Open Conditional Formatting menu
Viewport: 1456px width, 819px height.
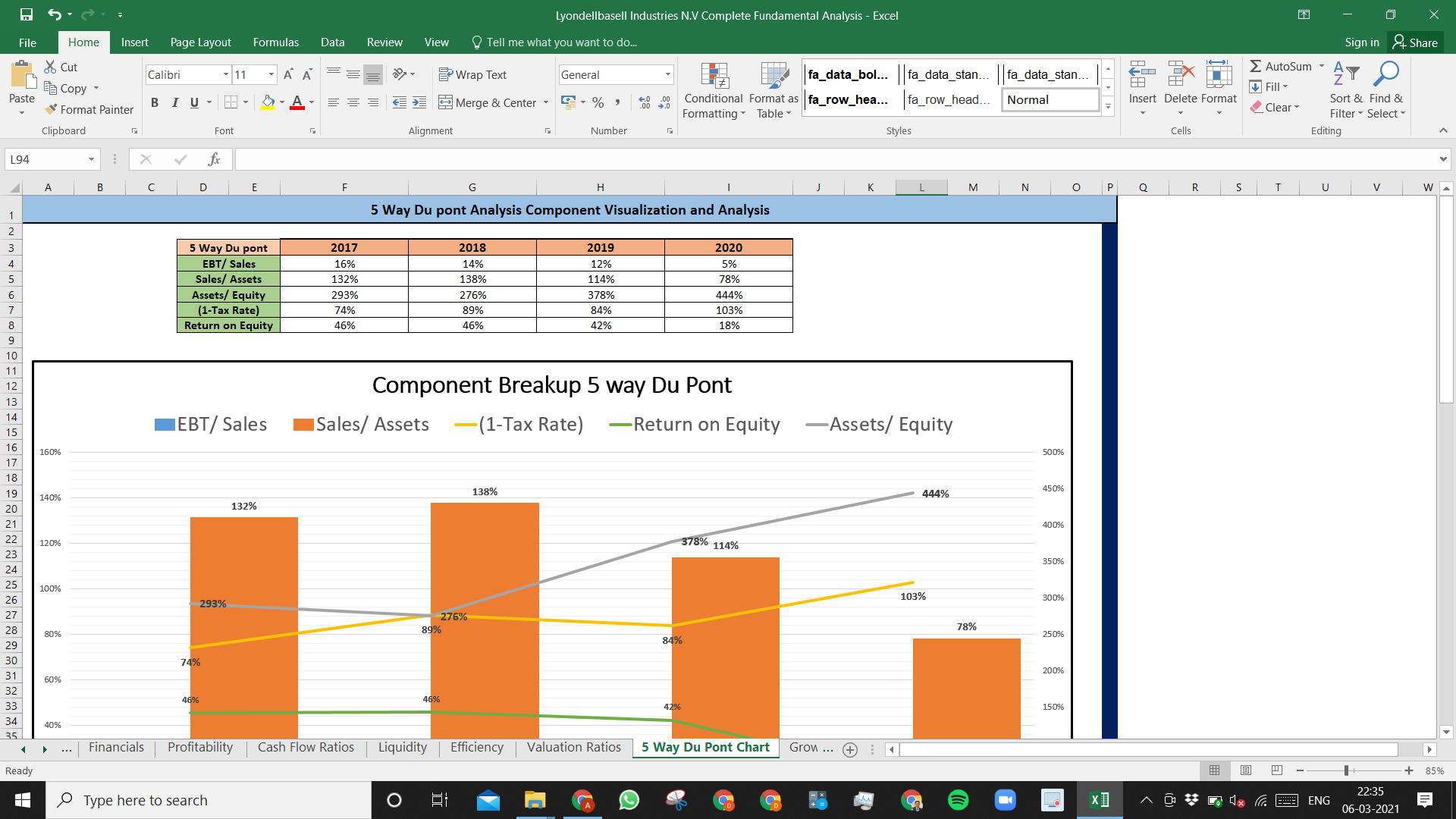point(714,90)
